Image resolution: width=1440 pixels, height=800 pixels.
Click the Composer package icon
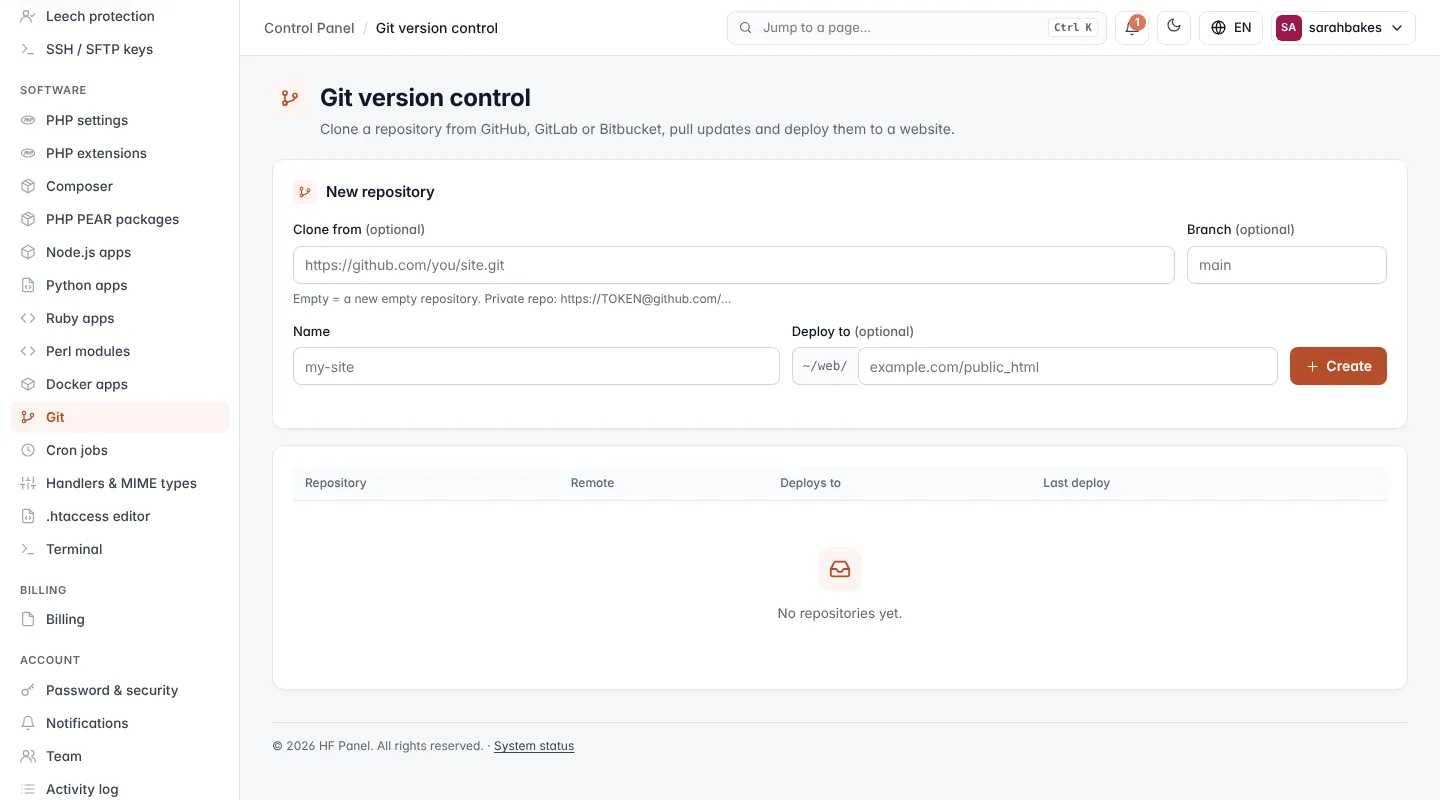click(x=28, y=186)
